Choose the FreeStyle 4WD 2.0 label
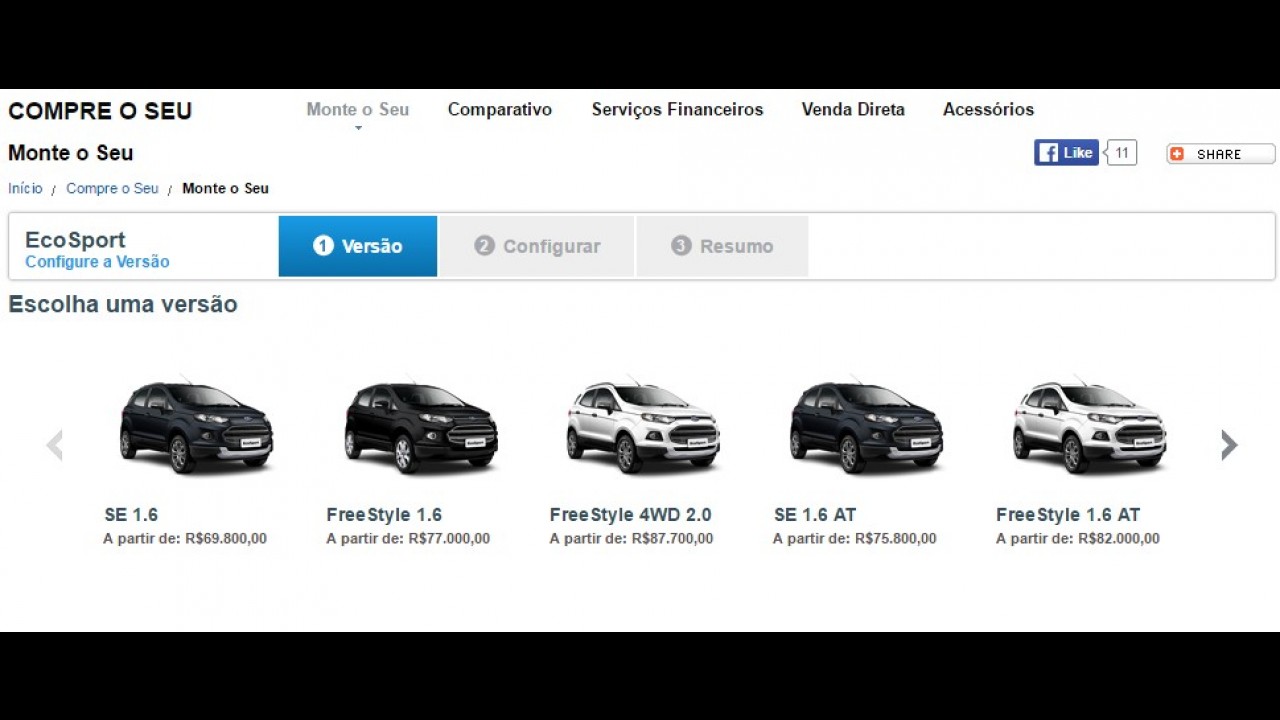This screenshot has height=720, width=1280. click(x=631, y=515)
